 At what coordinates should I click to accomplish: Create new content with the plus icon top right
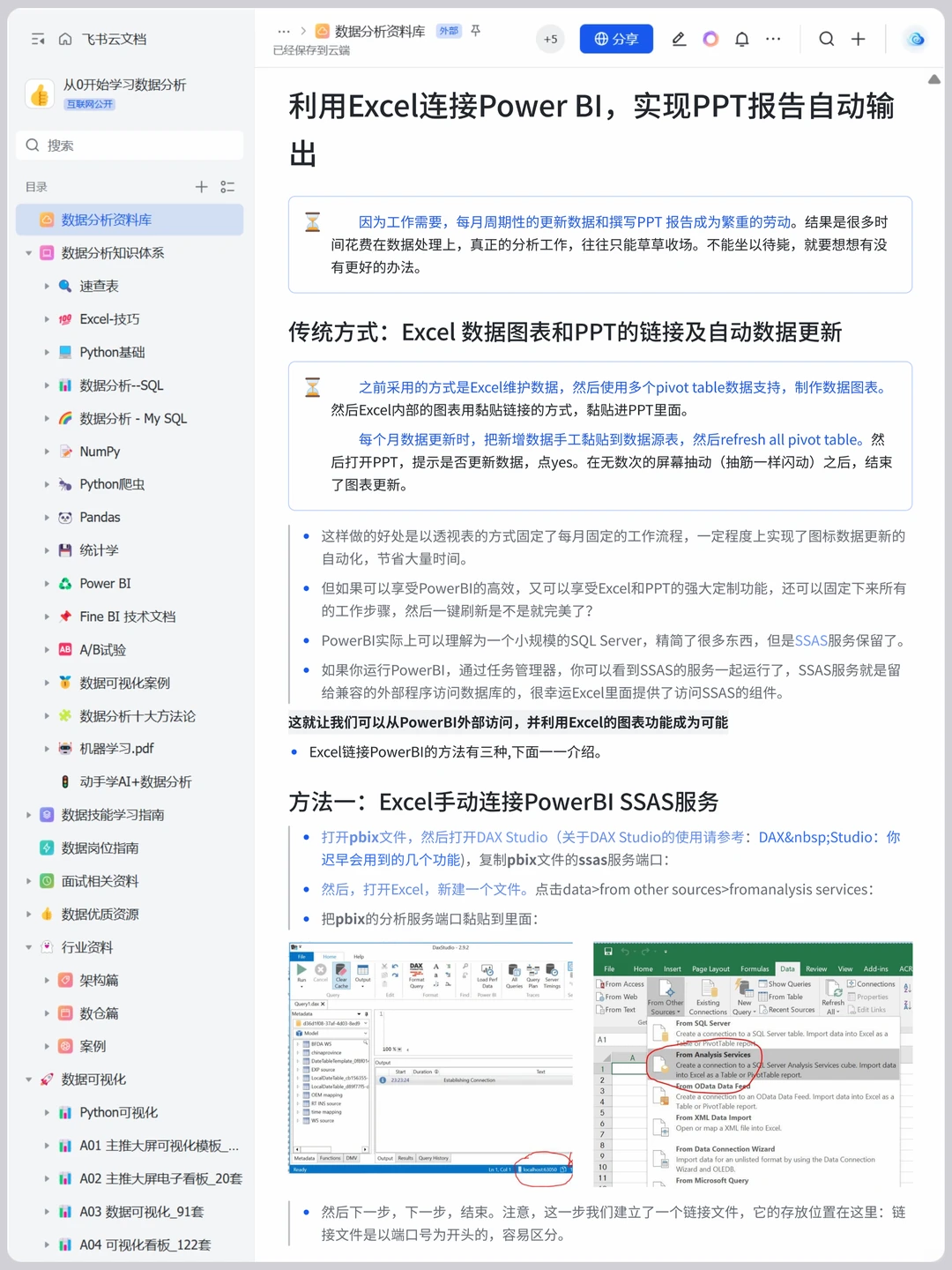click(x=858, y=39)
